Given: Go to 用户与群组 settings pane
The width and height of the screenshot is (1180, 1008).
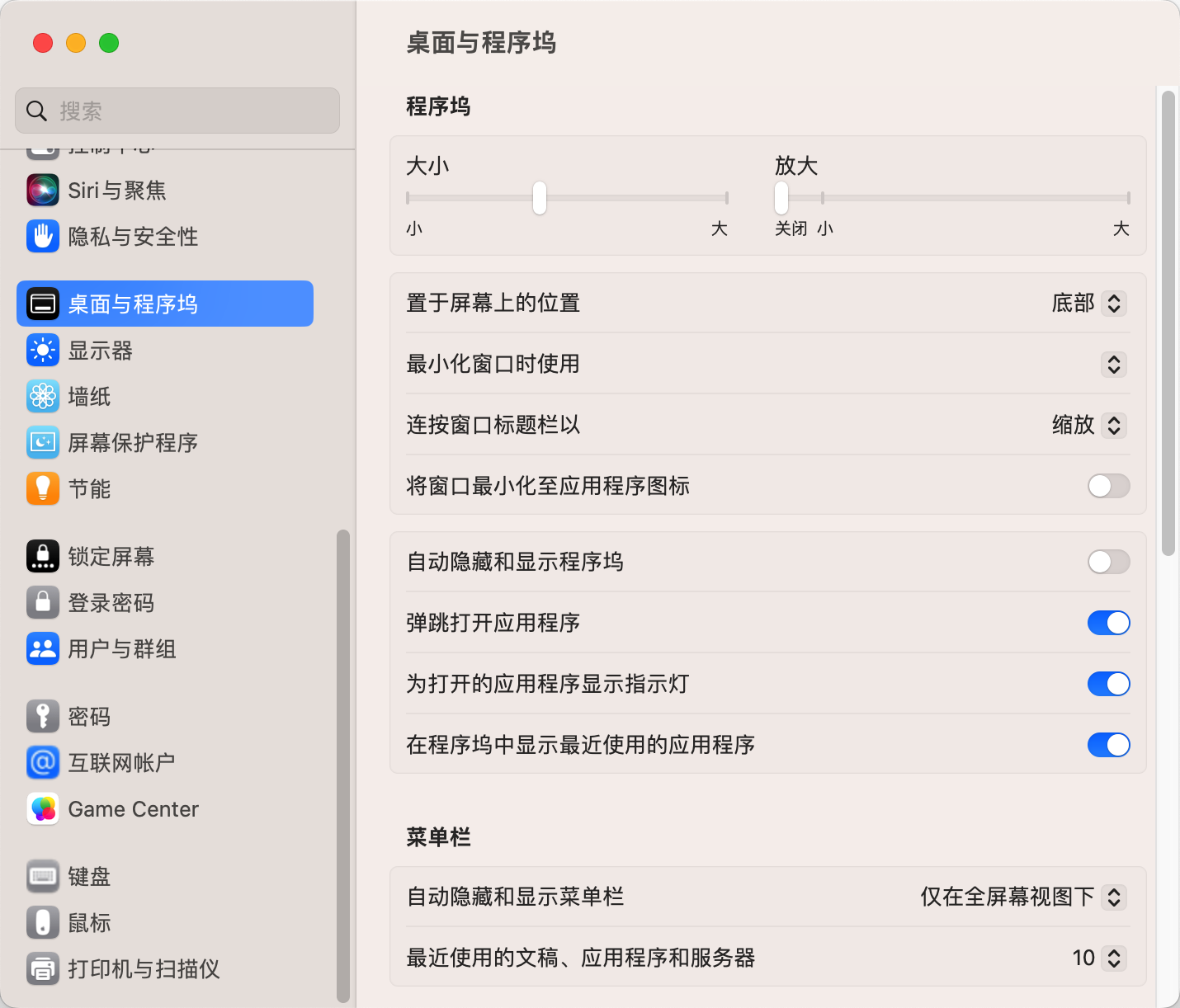Looking at the screenshot, I should (122, 649).
